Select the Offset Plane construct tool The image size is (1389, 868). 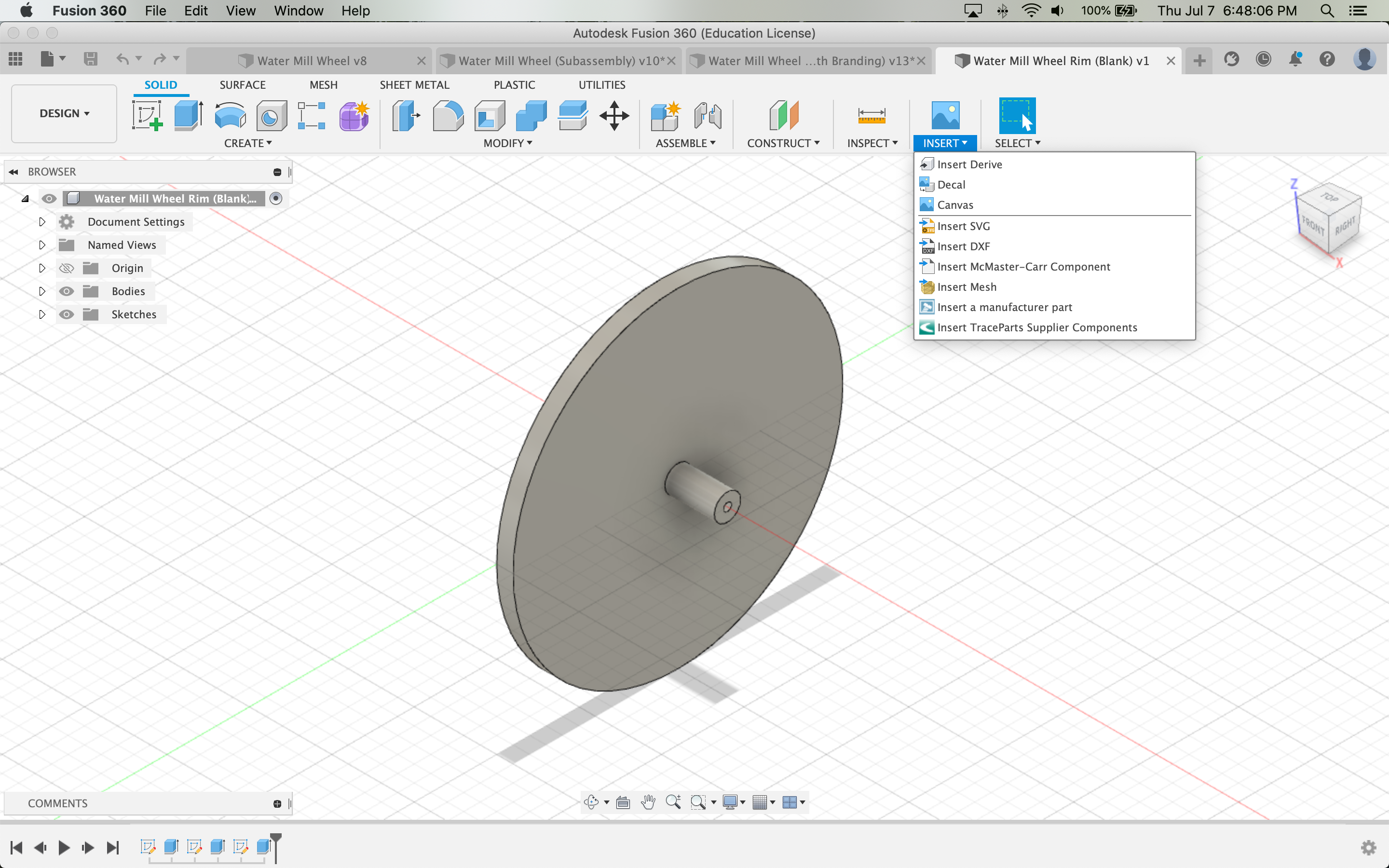pyautogui.click(x=783, y=115)
